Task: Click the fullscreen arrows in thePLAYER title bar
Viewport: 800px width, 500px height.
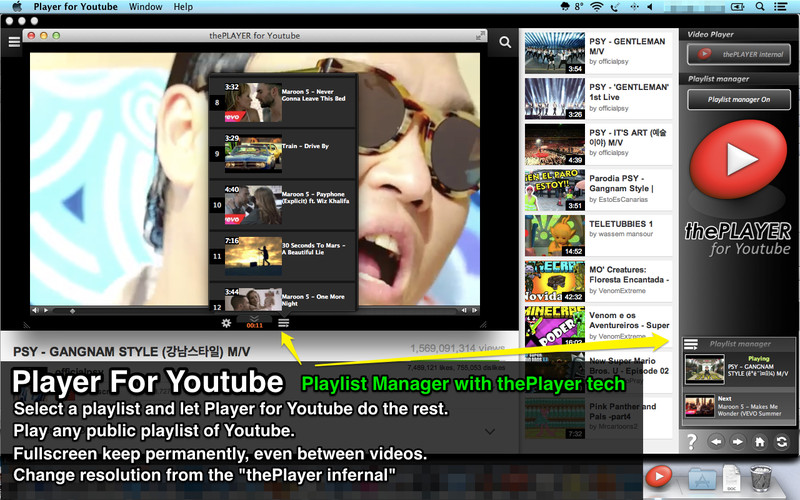Action: click(x=480, y=36)
